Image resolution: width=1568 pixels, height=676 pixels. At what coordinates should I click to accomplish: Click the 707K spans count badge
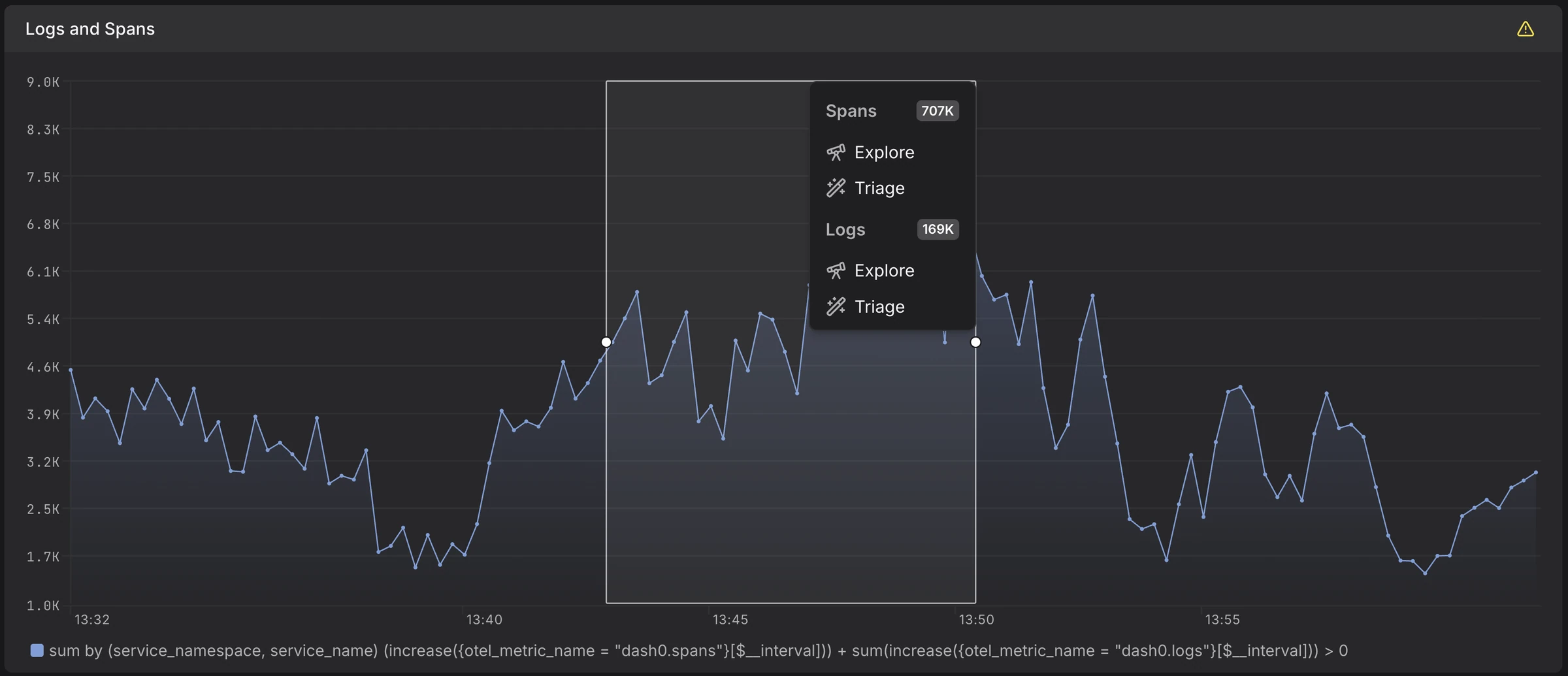point(937,111)
